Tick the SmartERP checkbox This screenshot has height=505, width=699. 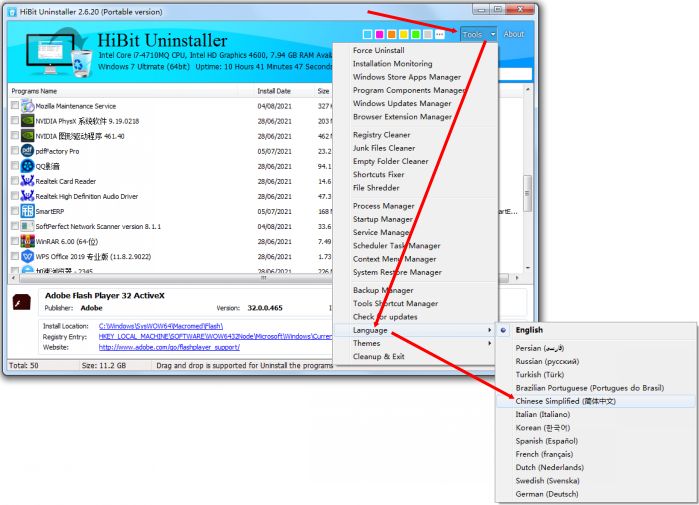pyautogui.click(x=15, y=210)
